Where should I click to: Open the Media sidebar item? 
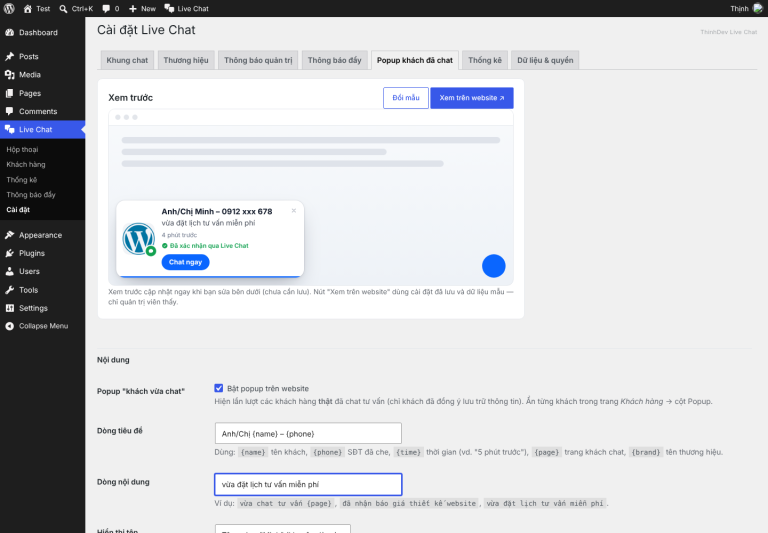click(43, 74)
